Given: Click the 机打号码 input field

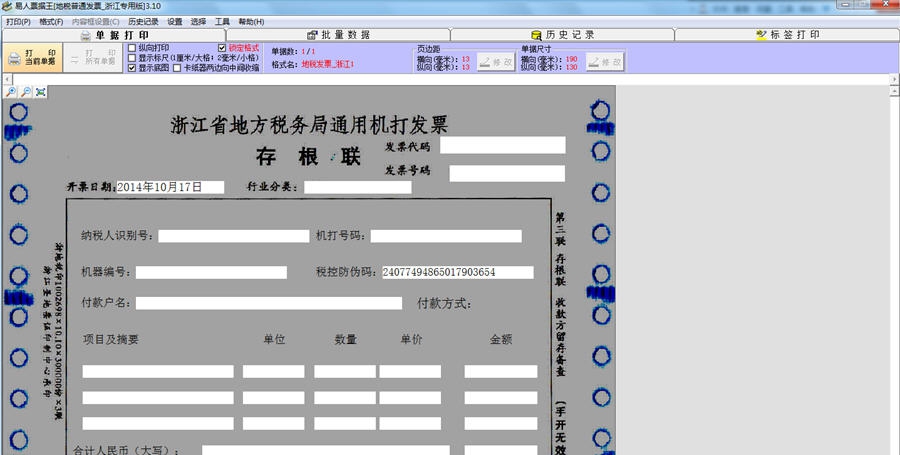Looking at the screenshot, I should [446, 236].
